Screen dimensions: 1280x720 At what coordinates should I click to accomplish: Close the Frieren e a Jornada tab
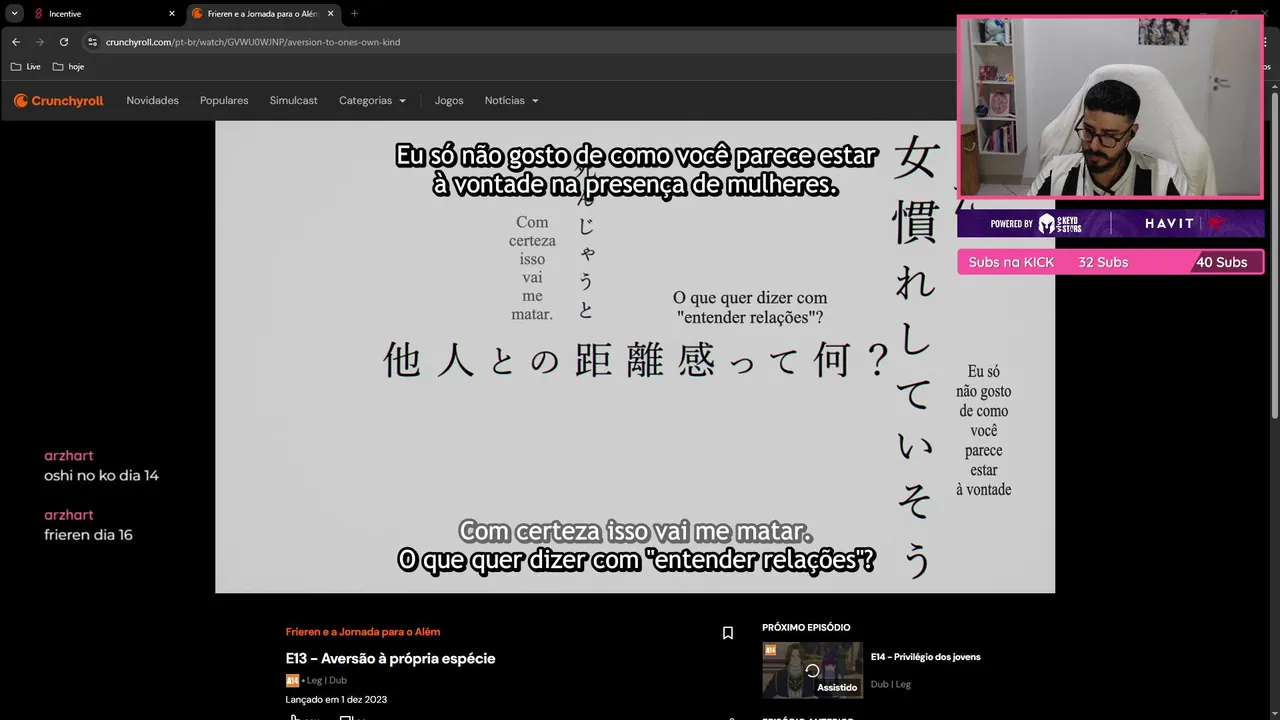tap(331, 14)
